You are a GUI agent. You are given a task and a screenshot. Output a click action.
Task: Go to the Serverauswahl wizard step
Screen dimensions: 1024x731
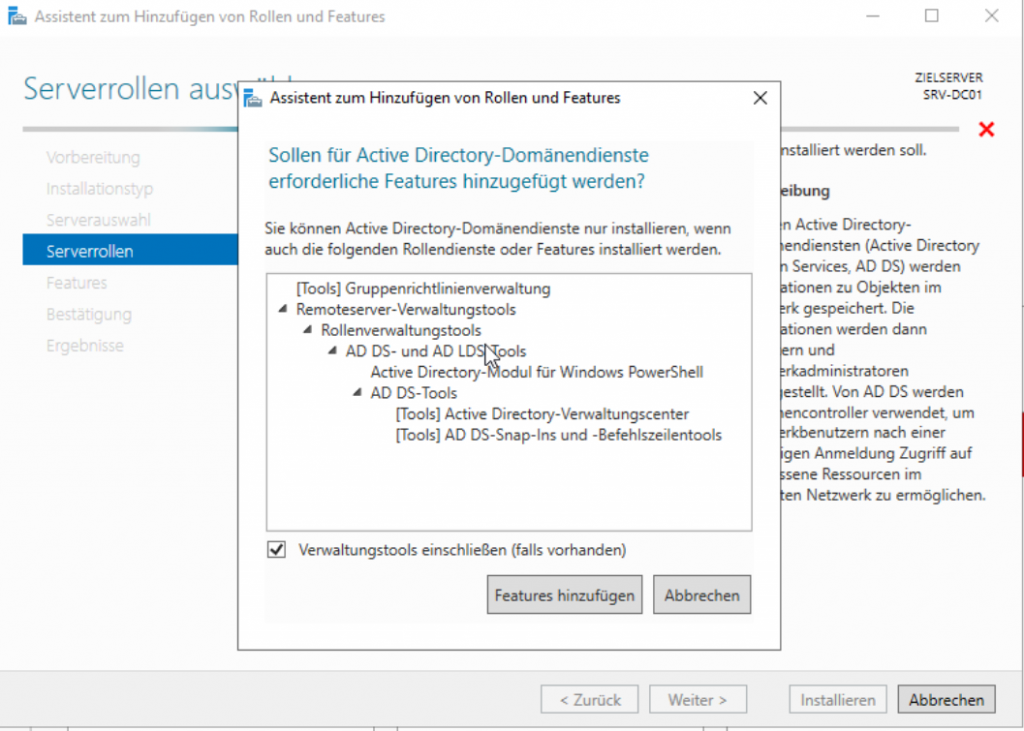point(98,220)
